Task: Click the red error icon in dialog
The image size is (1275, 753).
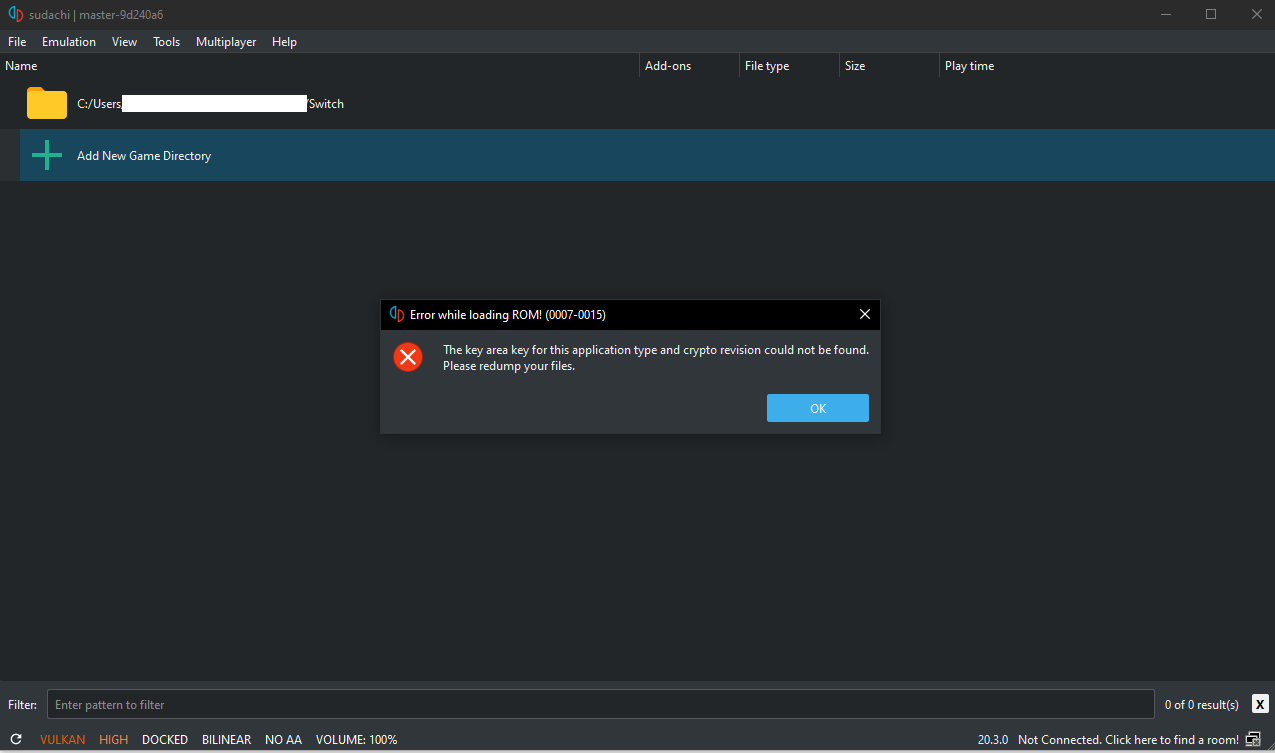Action: tap(408, 357)
